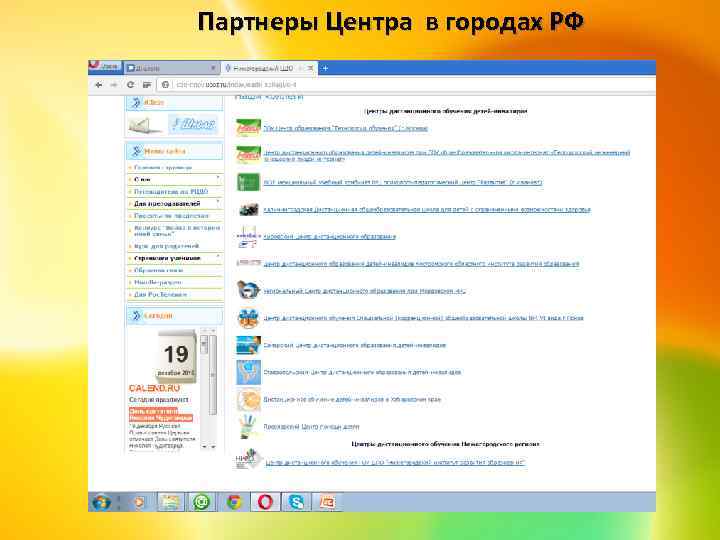
Task: Open the red-highlighted Николая Чудотворца holiday link
Action: (161, 415)
